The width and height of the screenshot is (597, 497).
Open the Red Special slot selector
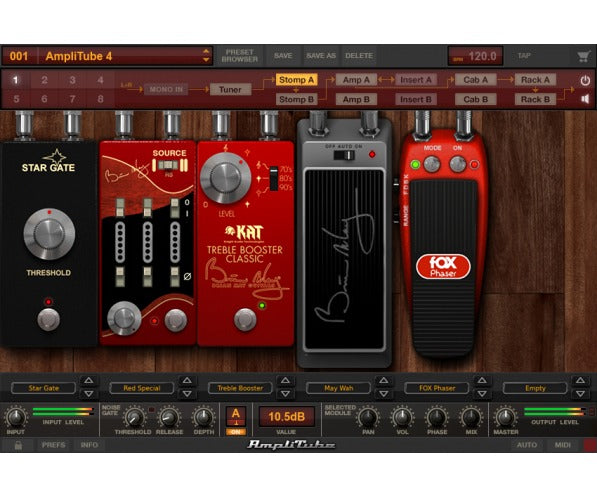[142, 388]
